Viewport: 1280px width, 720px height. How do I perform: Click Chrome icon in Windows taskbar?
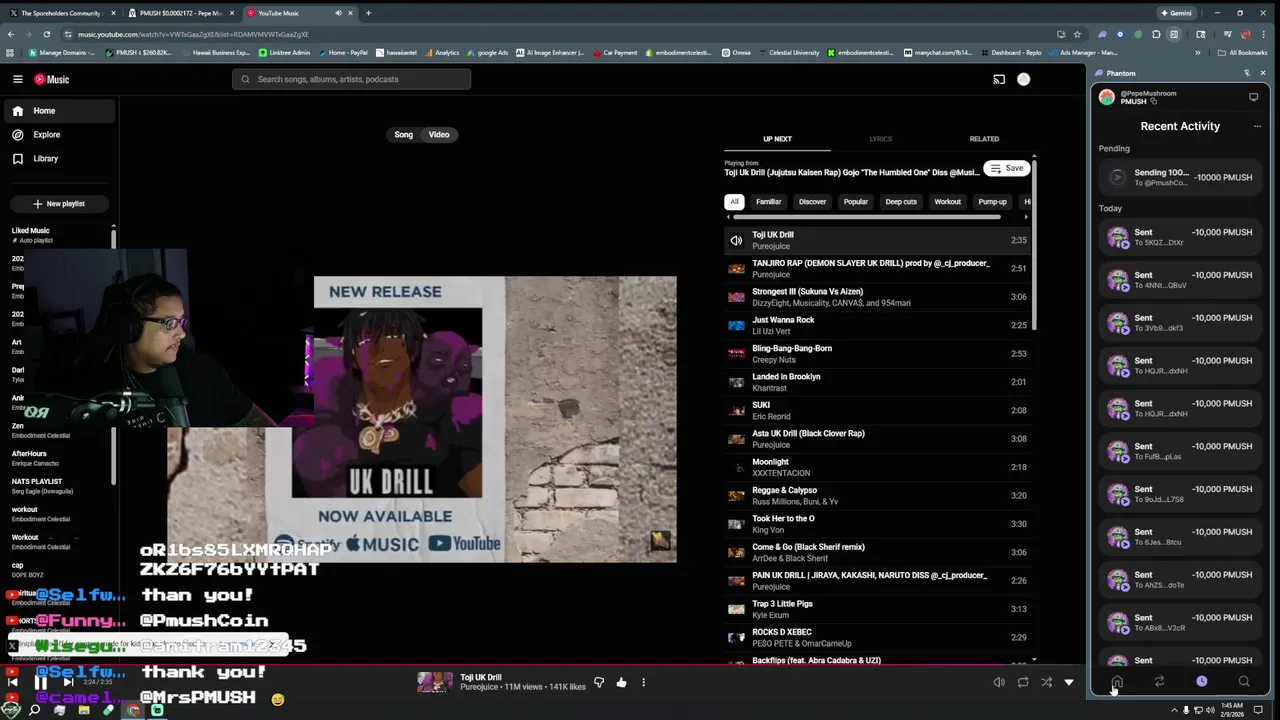point(133,710)
